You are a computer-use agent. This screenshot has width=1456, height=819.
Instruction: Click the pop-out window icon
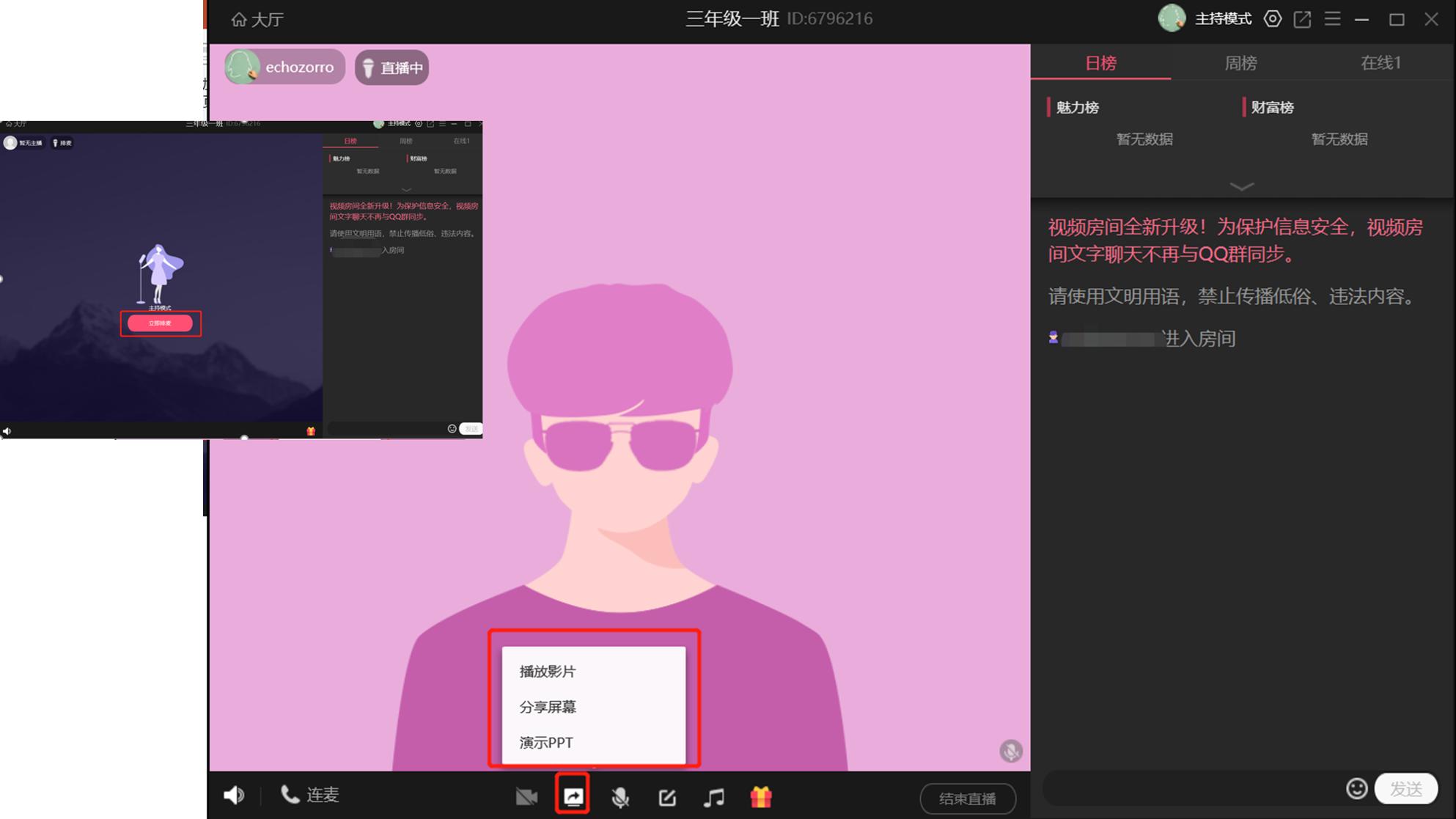click(1302, 19)
